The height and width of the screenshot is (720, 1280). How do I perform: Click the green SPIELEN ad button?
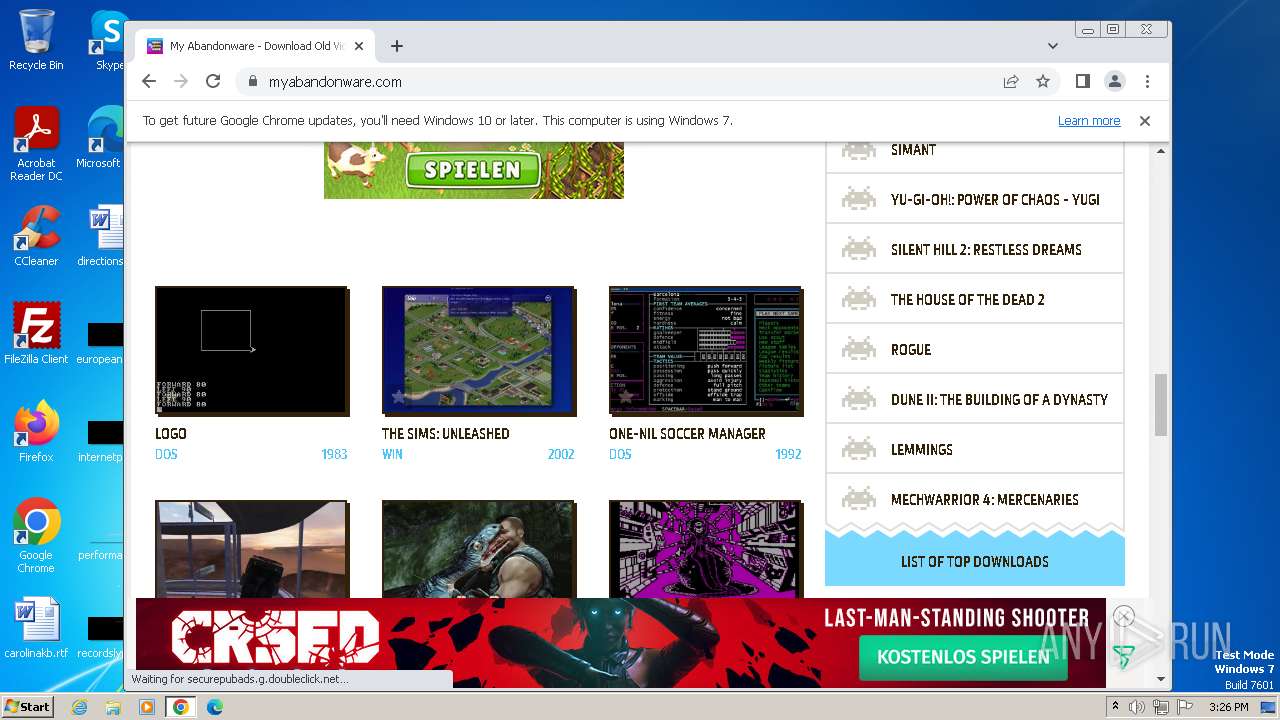click(x=472, y=170)
